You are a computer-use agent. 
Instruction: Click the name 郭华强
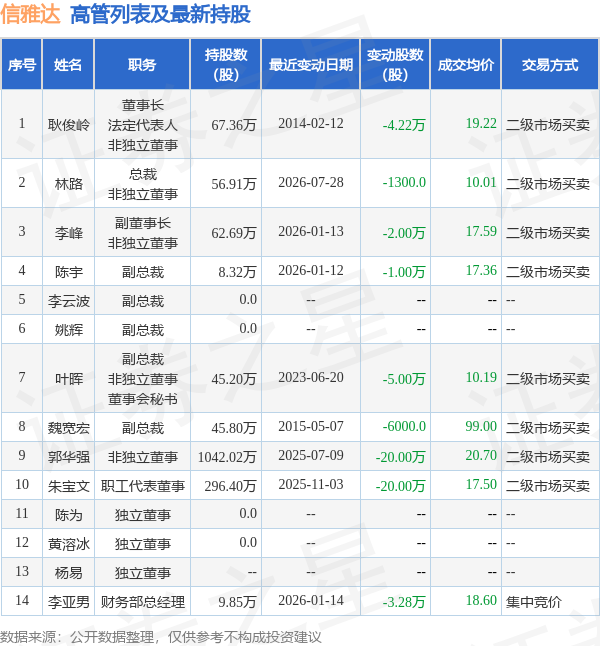click(x=68, y=457)
